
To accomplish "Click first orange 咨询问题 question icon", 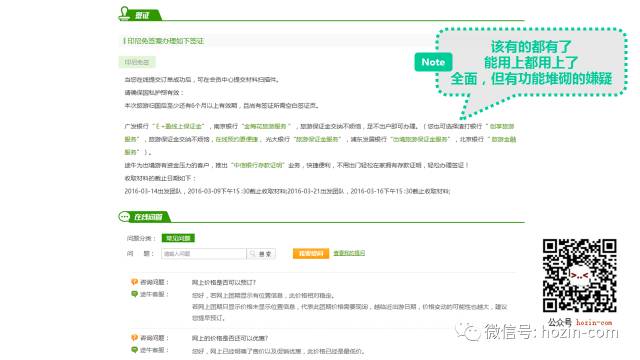I will (x=134, y=282).
